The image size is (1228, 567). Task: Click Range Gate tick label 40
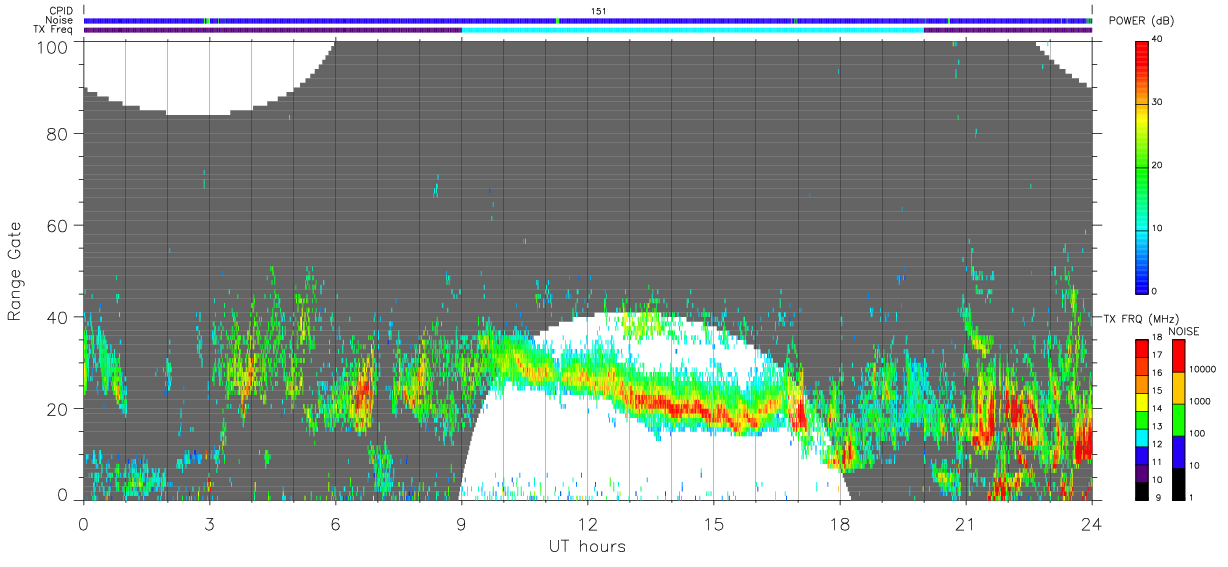pos(58,317)
